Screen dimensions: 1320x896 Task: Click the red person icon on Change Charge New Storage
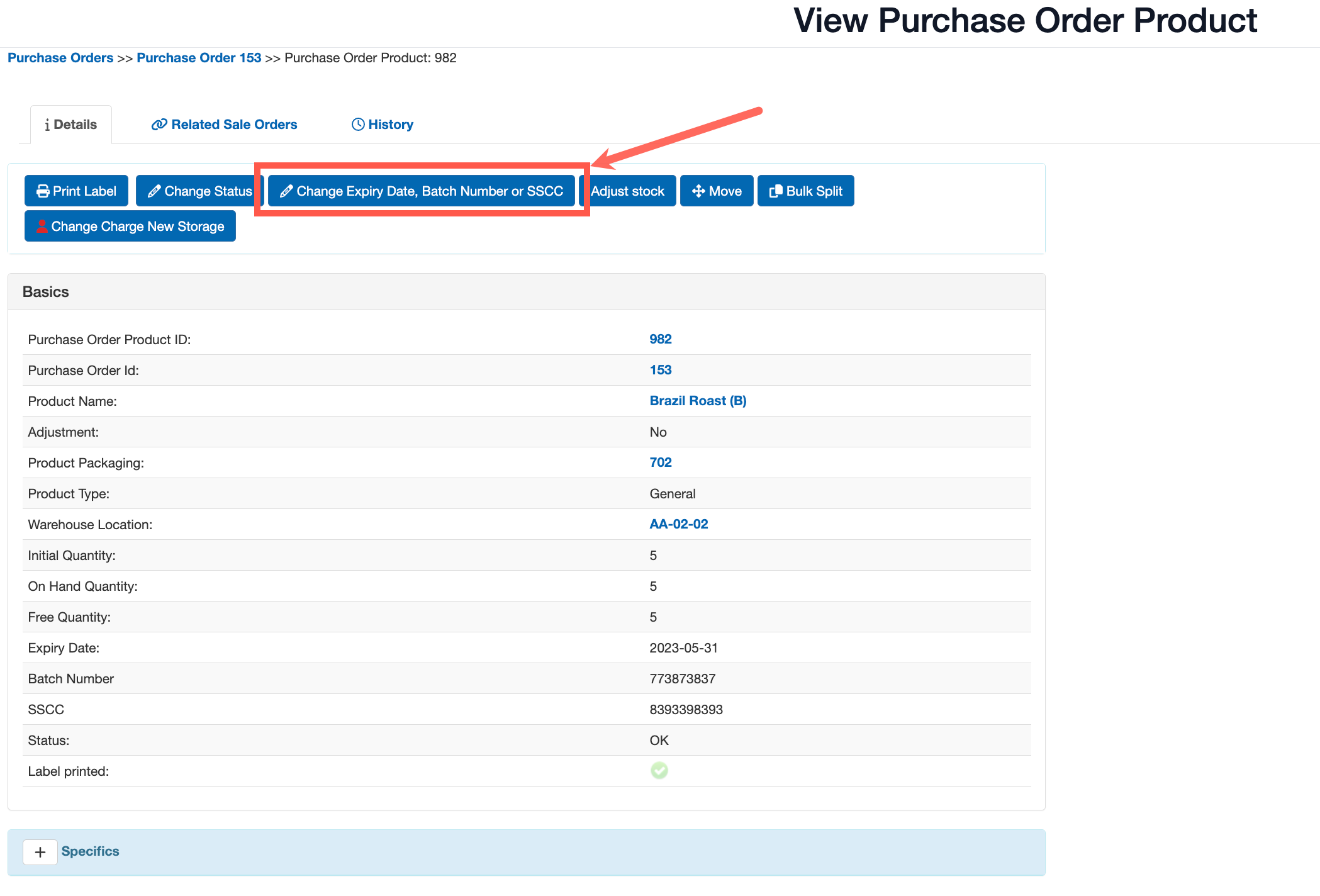42,226
